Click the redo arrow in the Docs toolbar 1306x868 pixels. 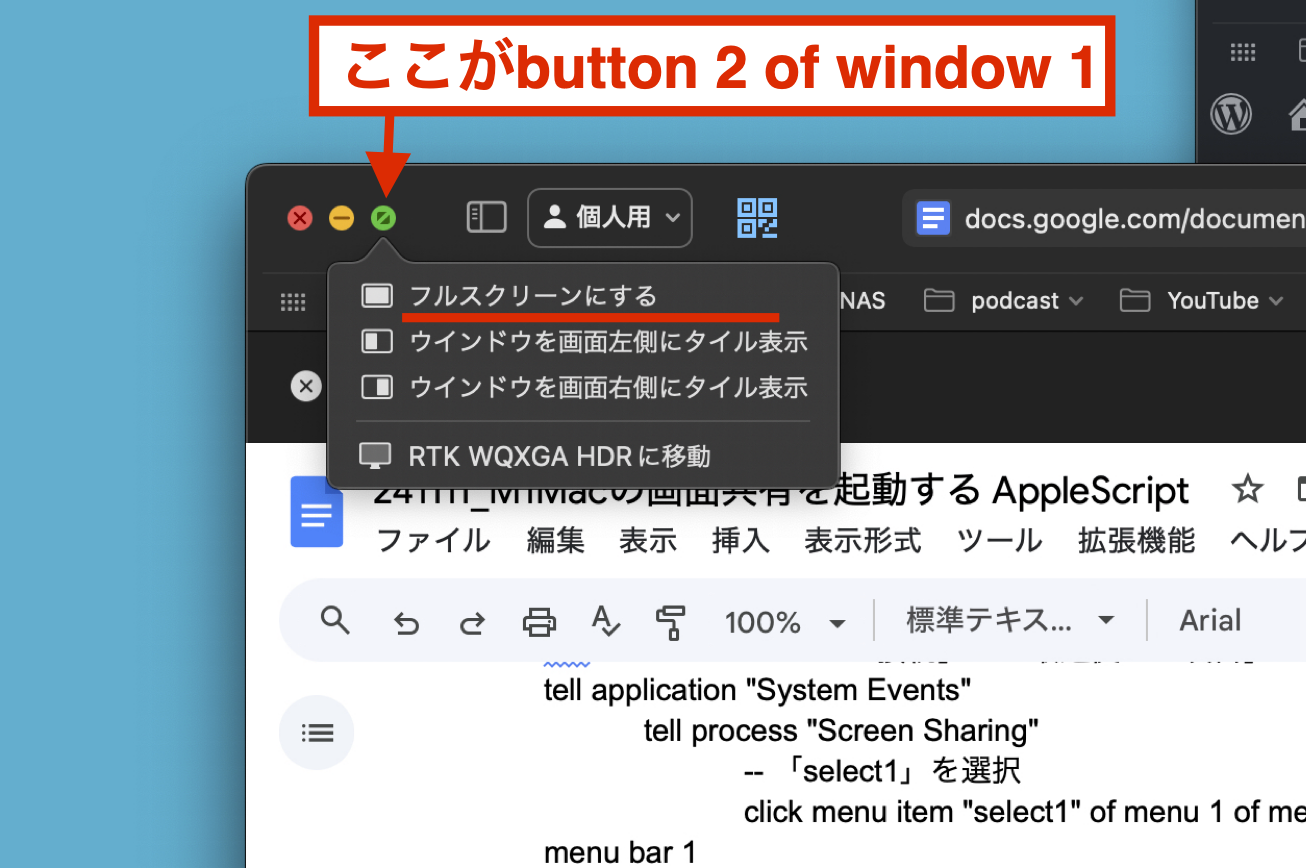click(472, 622)
